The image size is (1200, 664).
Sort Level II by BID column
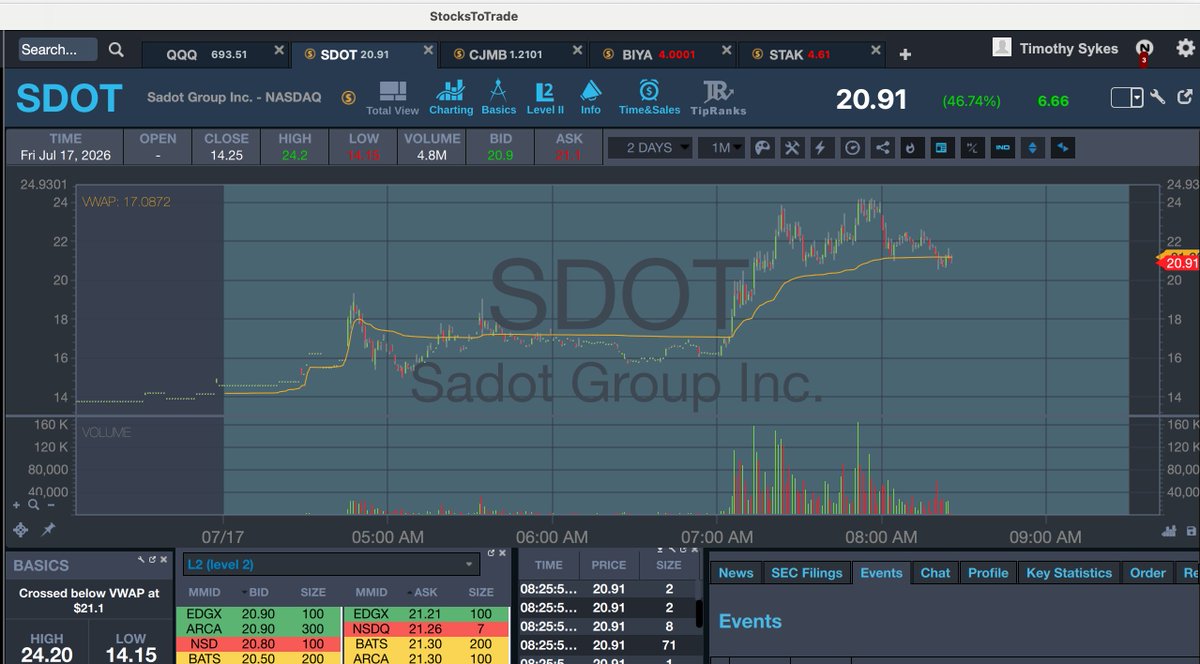(258, 592)
